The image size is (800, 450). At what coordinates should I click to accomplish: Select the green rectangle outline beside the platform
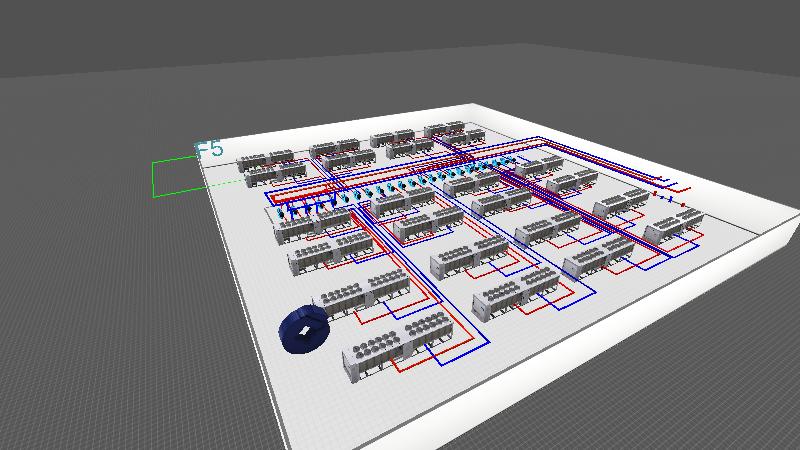[153, 178]
